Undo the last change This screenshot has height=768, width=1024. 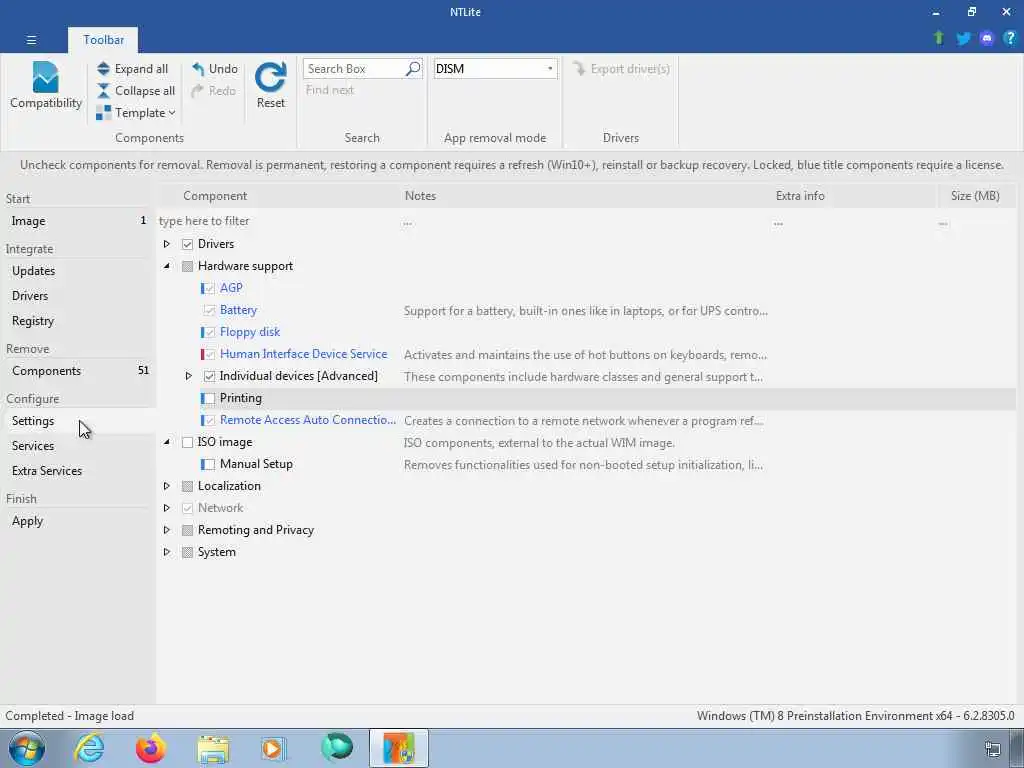click(x=215, y=69)
